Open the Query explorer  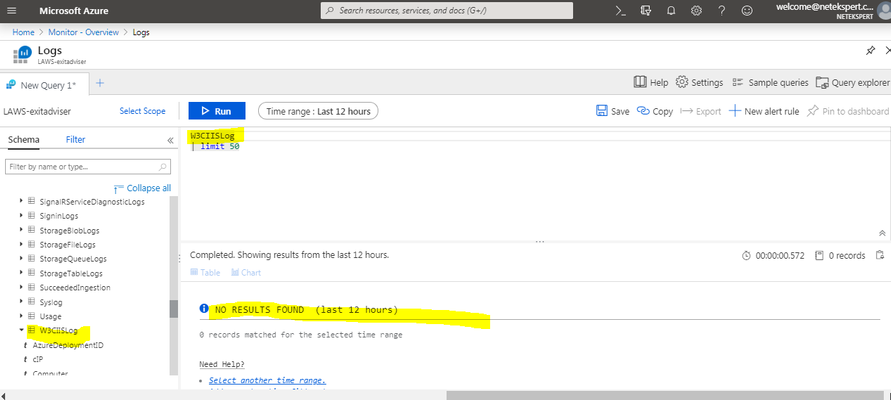852,82
